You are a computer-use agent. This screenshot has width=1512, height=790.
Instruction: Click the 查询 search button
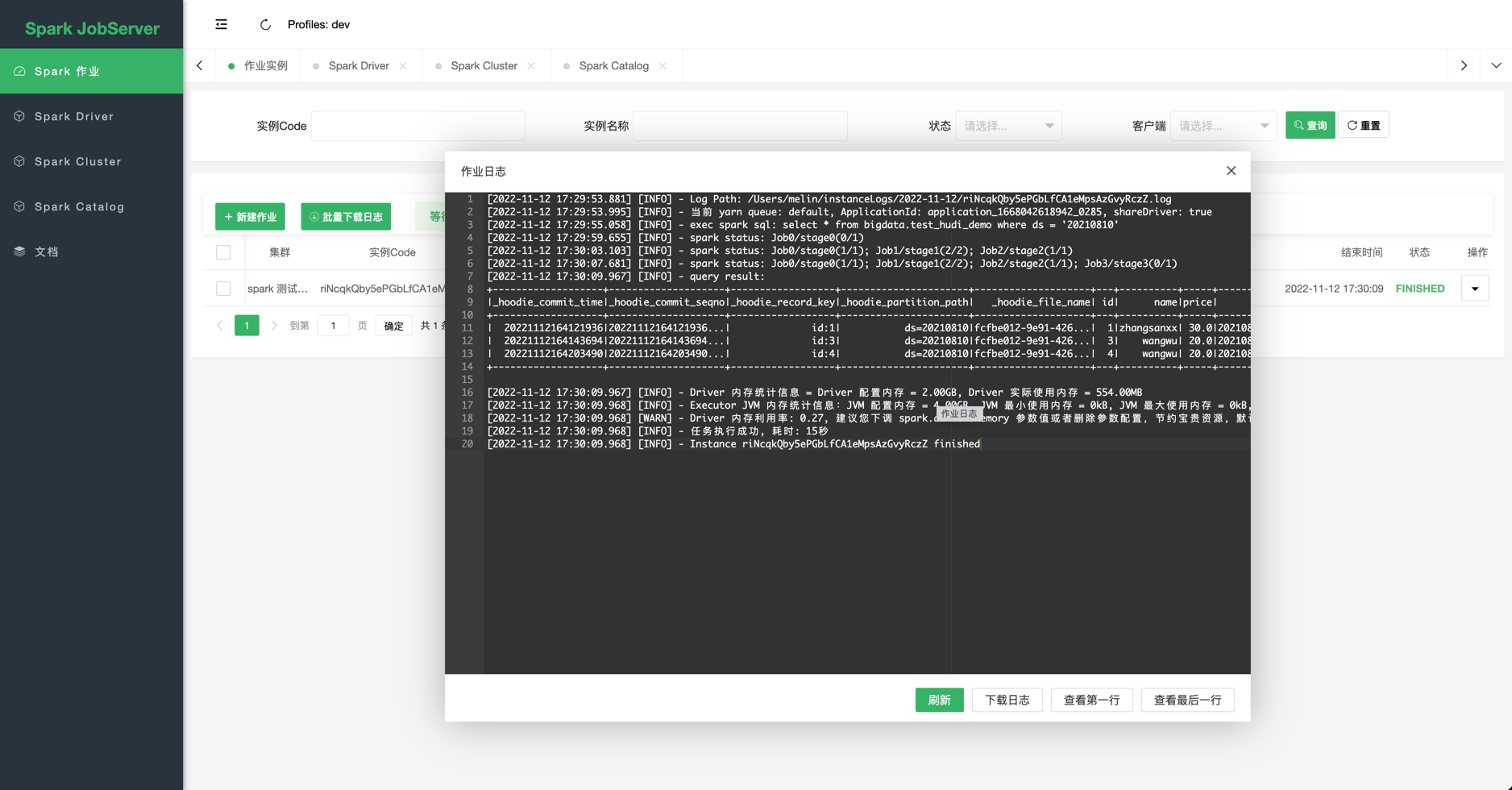[1310, 126]
